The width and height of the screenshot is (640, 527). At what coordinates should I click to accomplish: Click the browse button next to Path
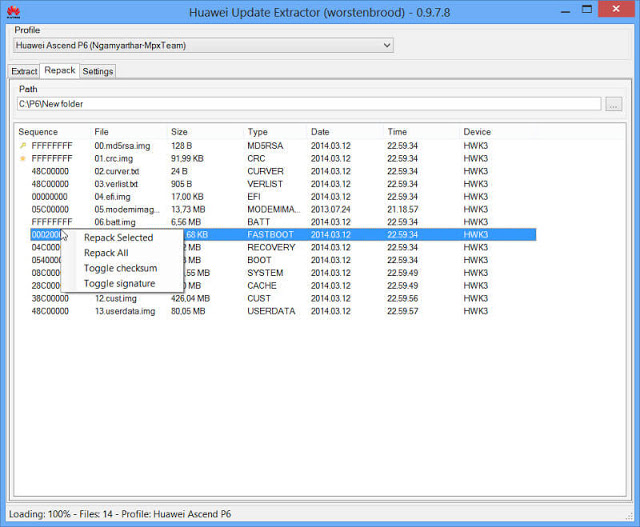(x=613, y=104)
